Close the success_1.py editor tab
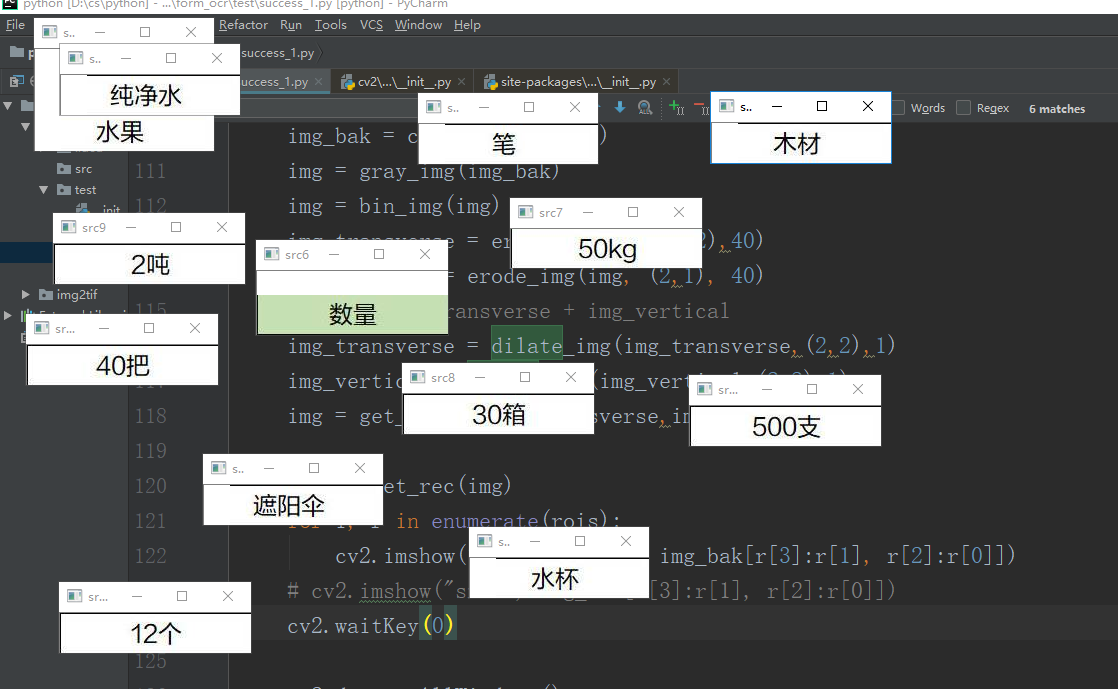 319,82
